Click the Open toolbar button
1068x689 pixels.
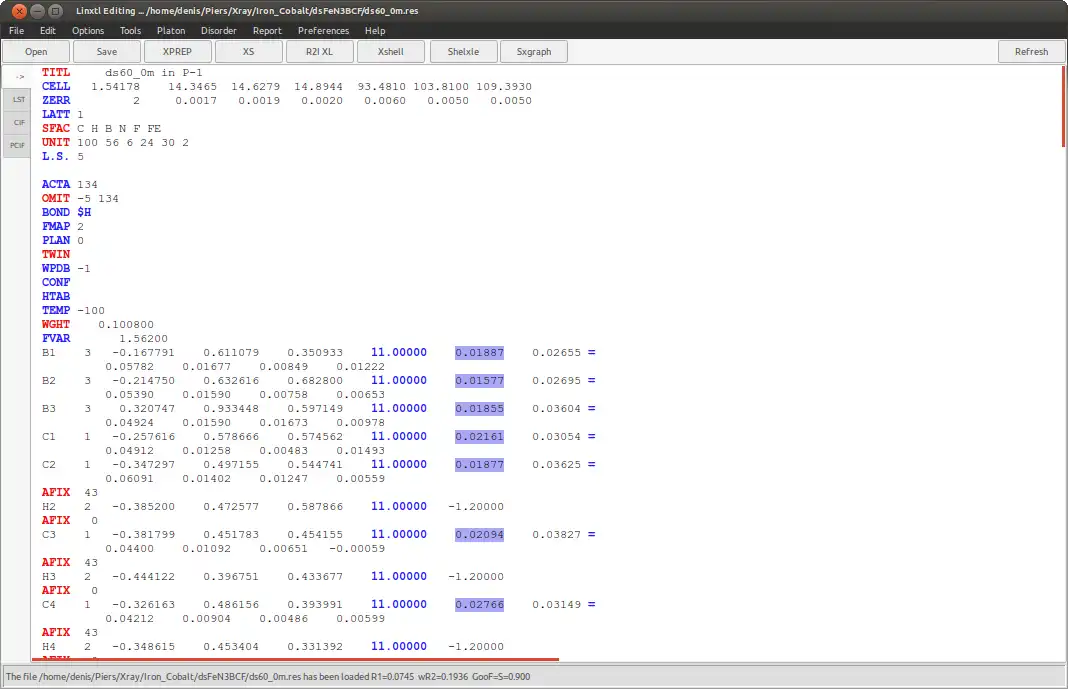(36, 52)
